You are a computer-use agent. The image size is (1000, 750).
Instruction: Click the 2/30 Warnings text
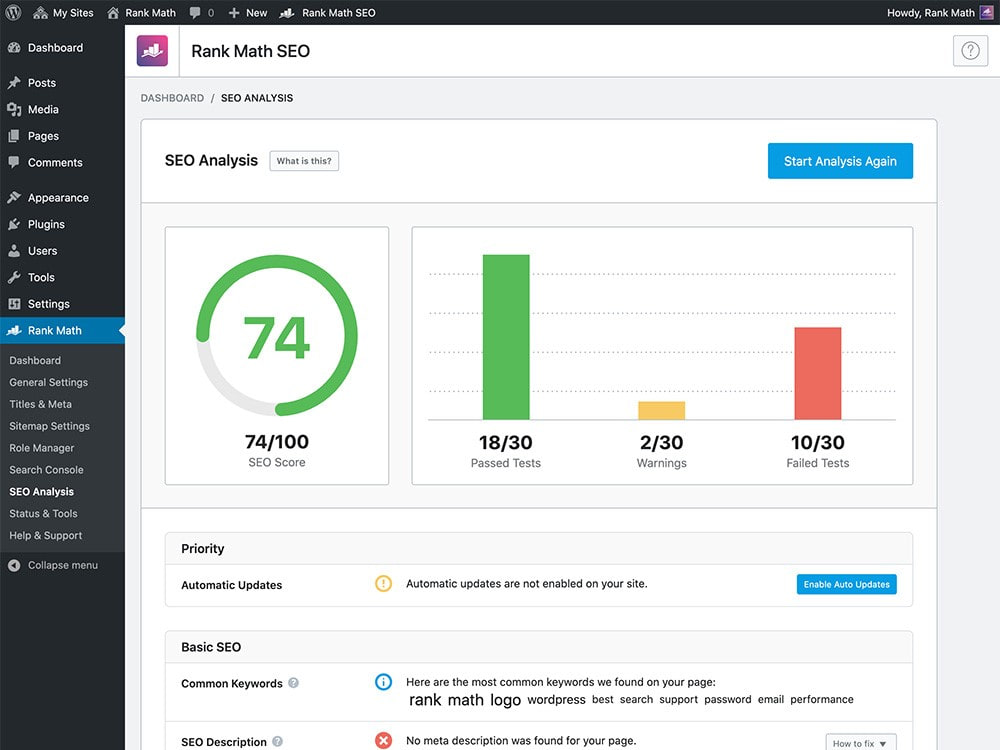coord(661,452)
